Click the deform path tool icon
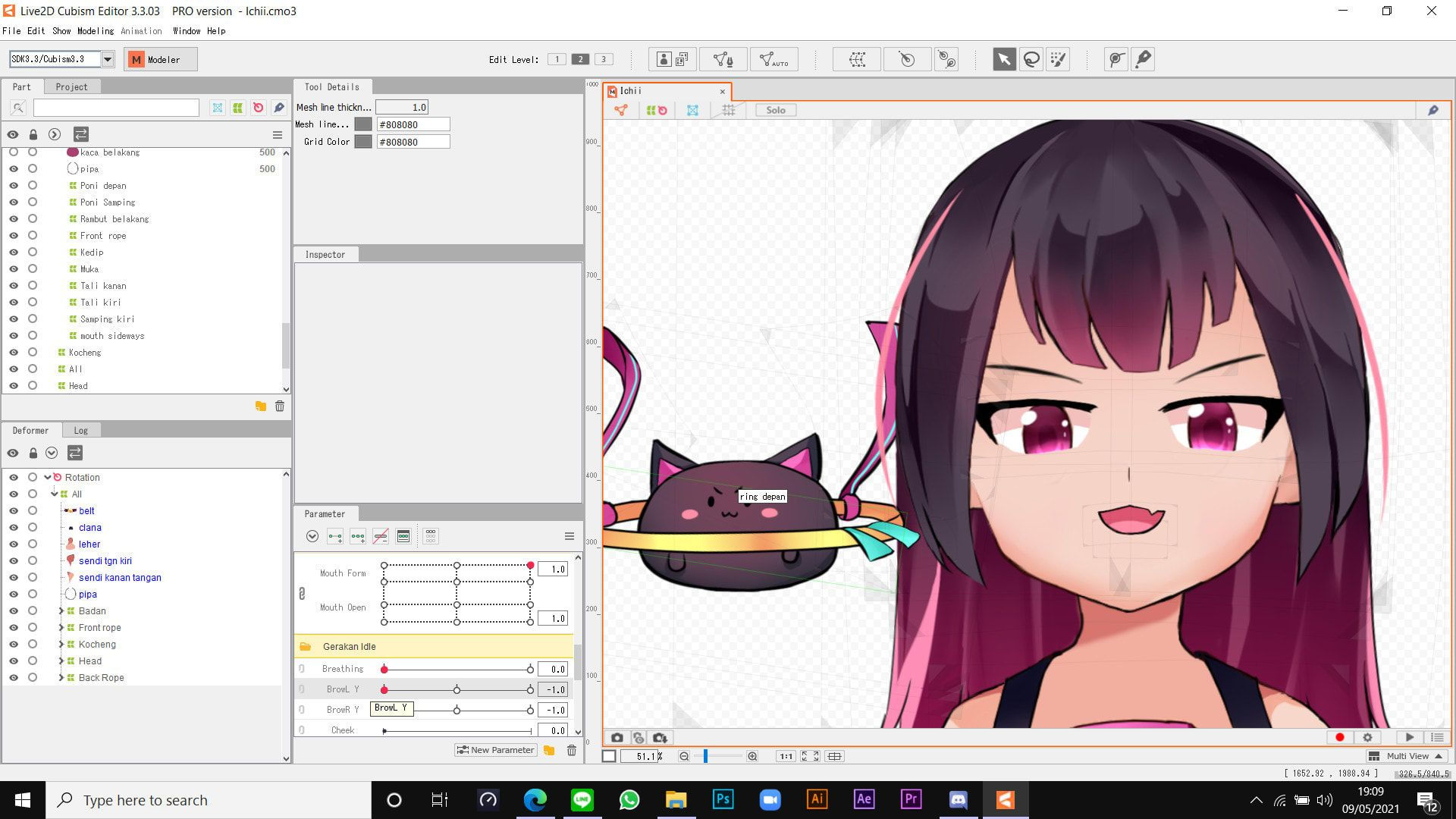Screen dimensions: 1456x819 1116,59
